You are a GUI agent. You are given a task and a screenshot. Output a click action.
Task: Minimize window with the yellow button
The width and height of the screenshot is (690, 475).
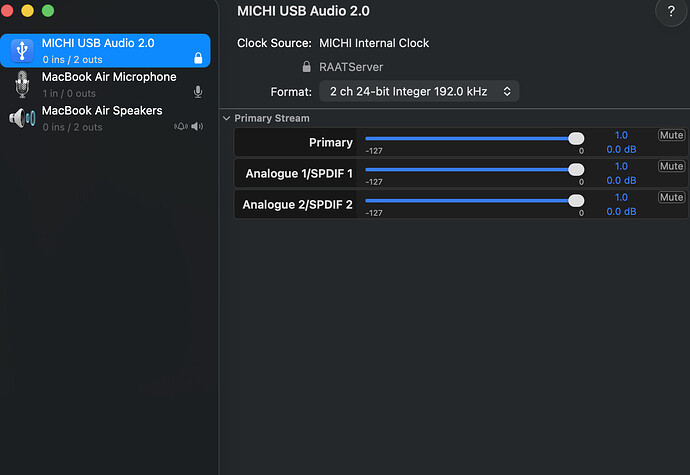click(27, 11)
